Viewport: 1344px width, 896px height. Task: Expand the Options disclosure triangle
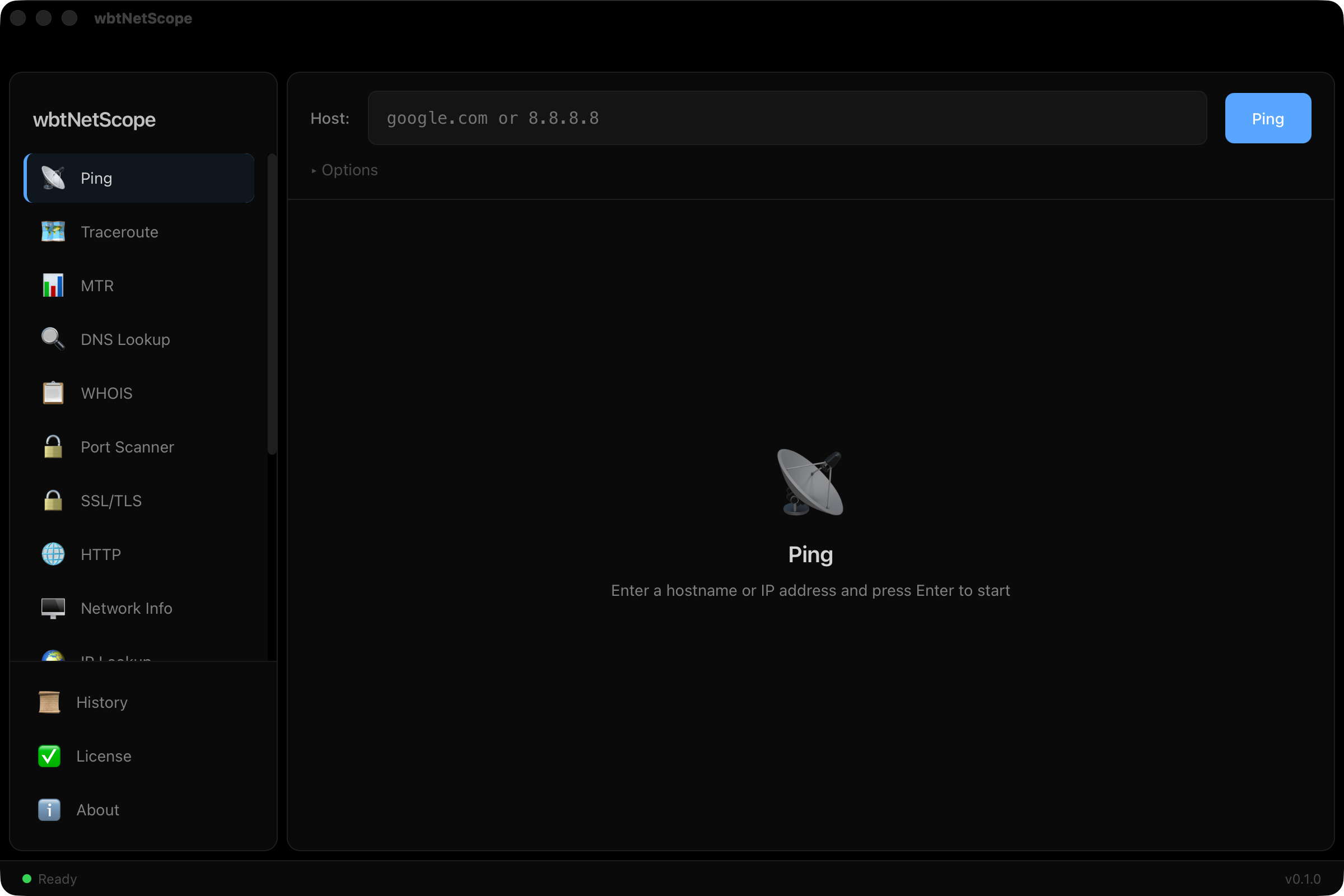pyautogui.click(x=314, y=170)
